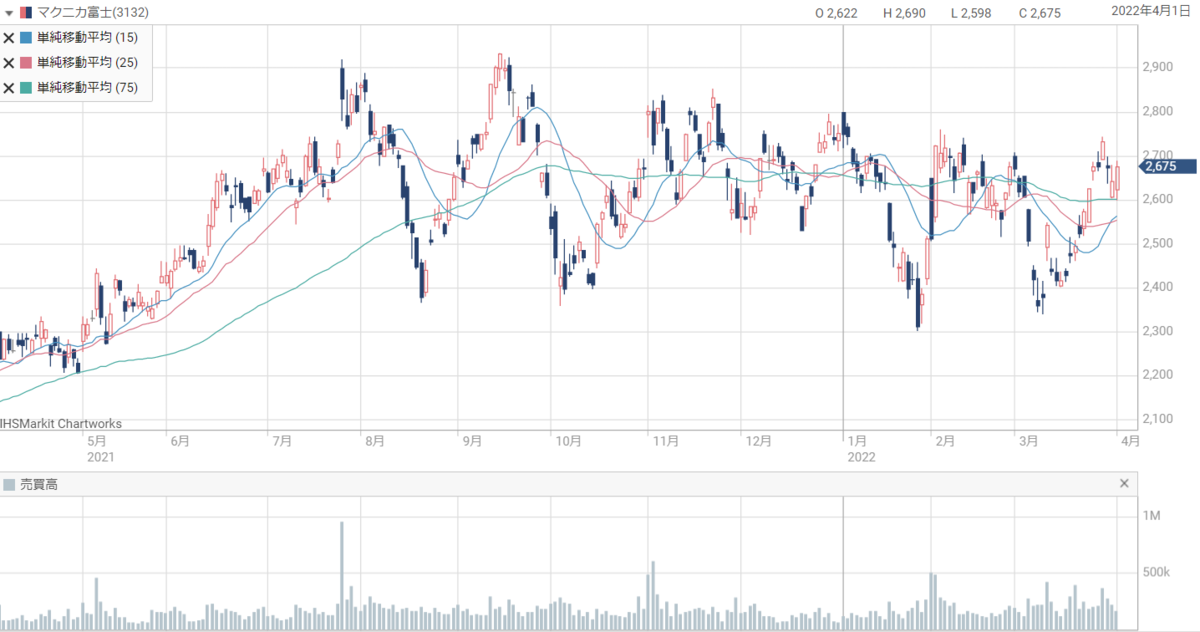Screen dimensions: 1200x632
Task: Click the green swatch for moving average 75
Action: point(26,87)
